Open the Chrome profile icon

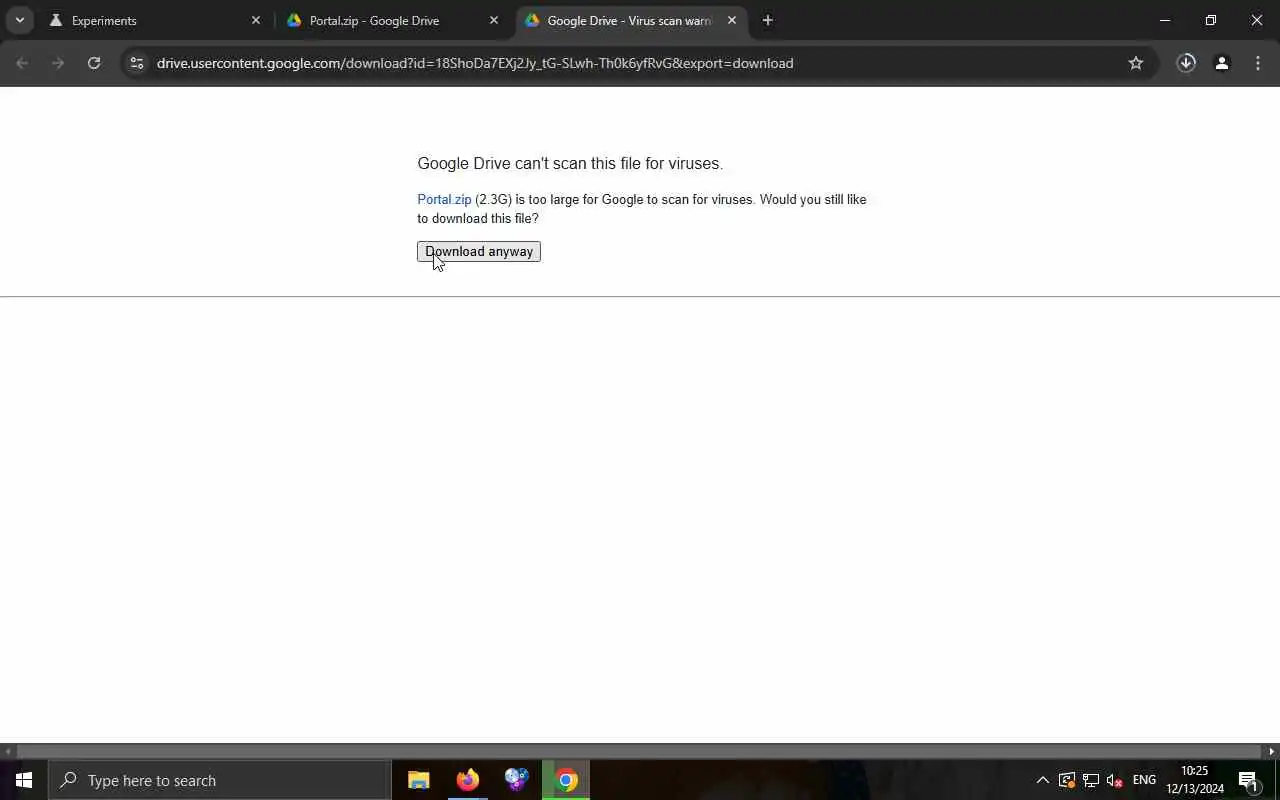click(x=1221, y=63)
